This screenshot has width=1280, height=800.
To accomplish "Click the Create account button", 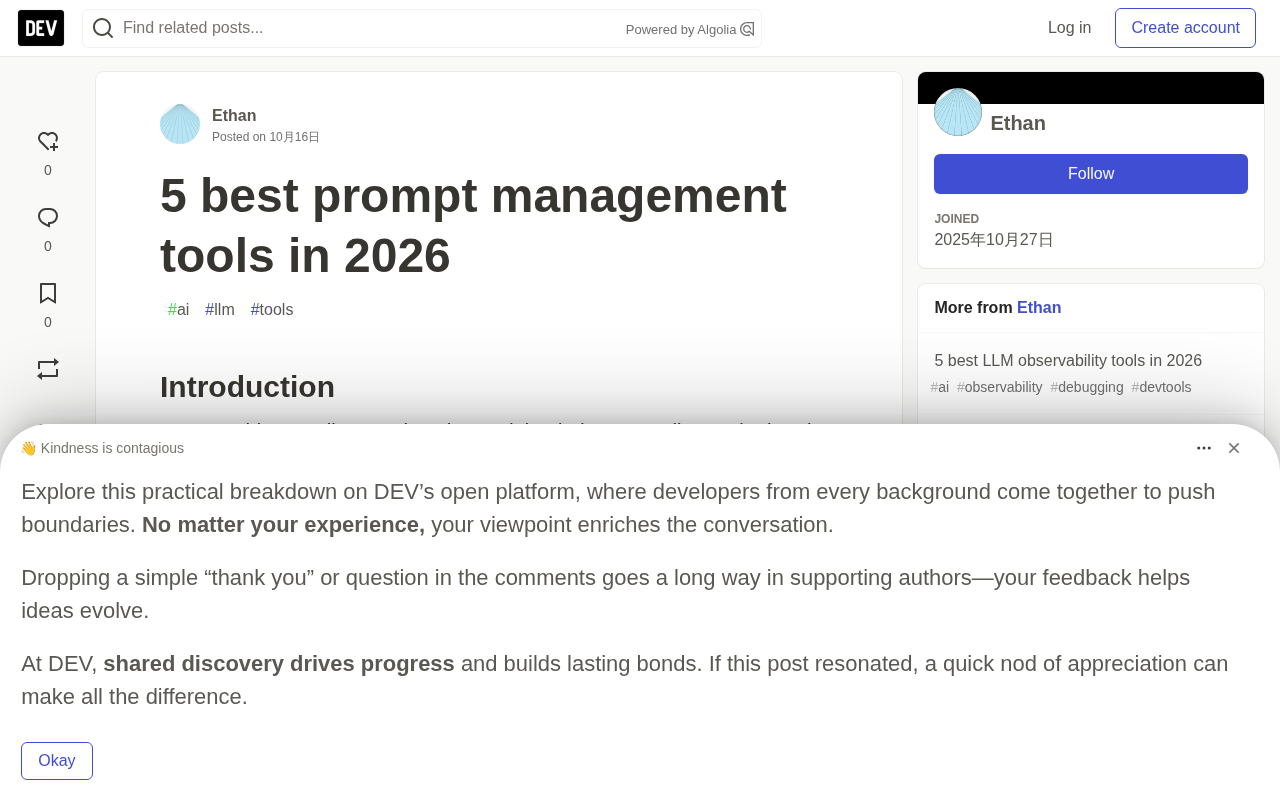I will tap(1185, 28).
